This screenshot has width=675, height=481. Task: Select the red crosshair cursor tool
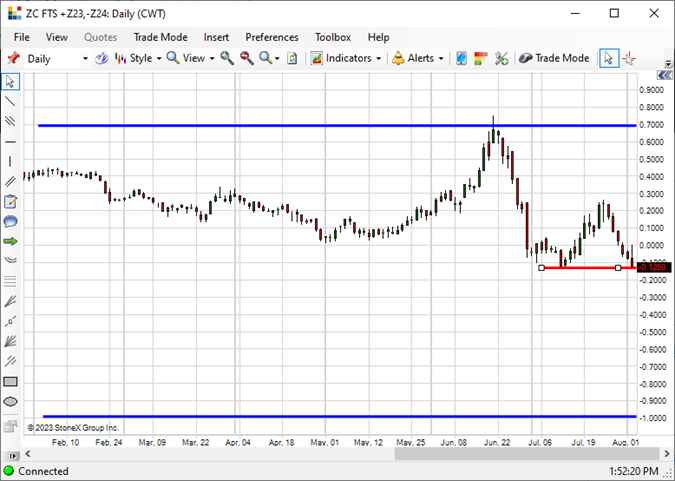(x=629, y=58)
